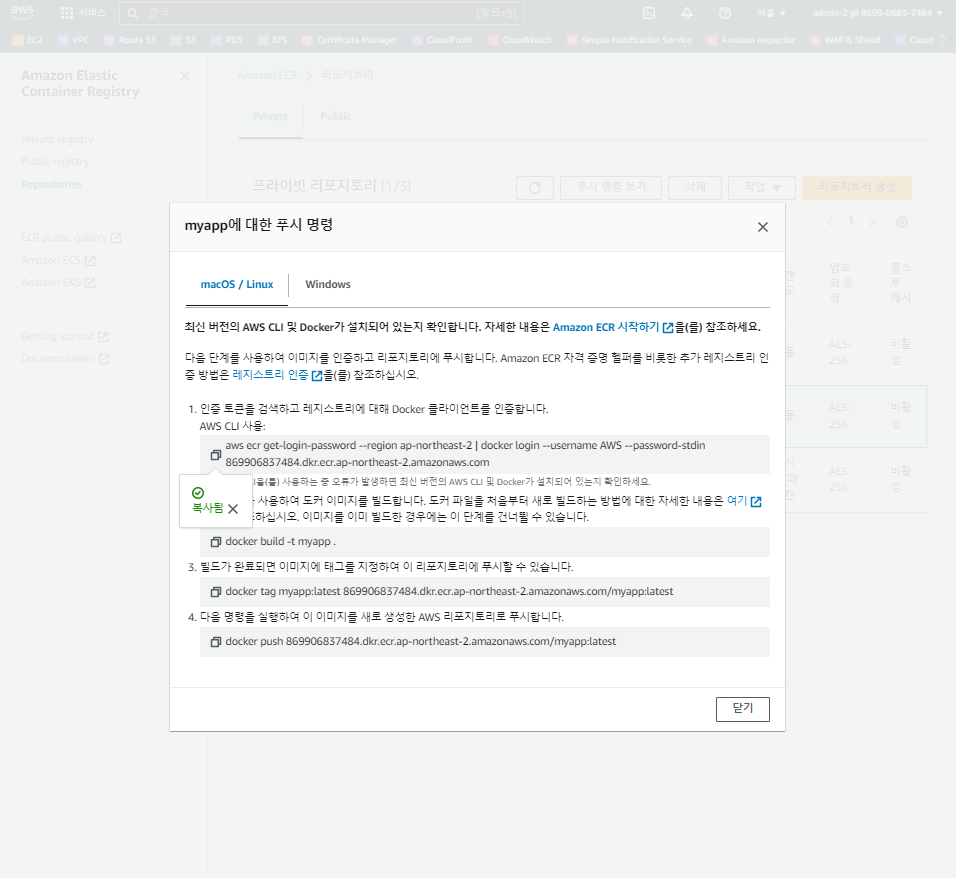956x878 pixels.
Task: Open Private registry in sidebar
Action: tap(57, 140)
